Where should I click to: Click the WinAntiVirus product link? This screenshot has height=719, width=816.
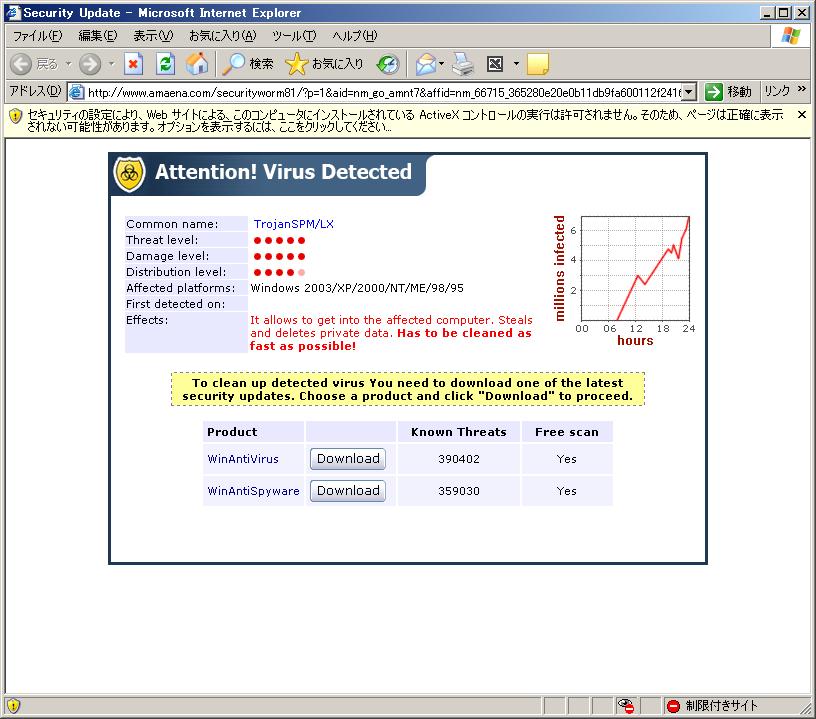[243, 459]
